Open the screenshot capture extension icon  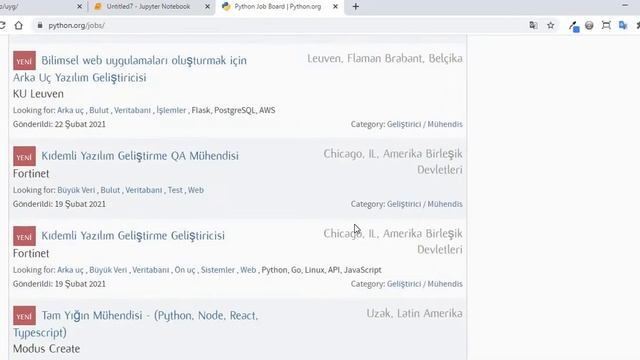coord(606,25)
